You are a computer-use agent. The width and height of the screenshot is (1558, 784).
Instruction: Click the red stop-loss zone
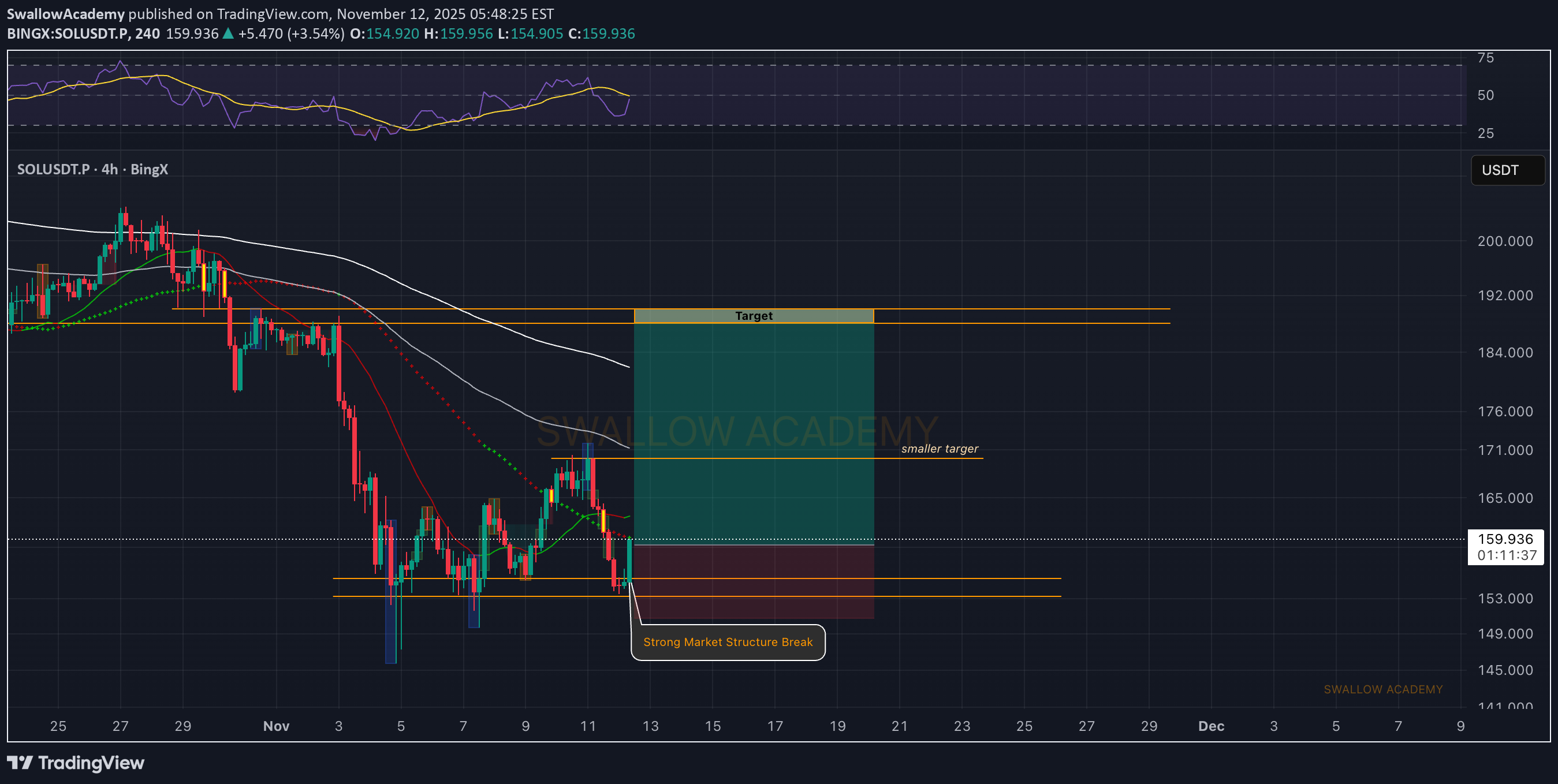753,562
